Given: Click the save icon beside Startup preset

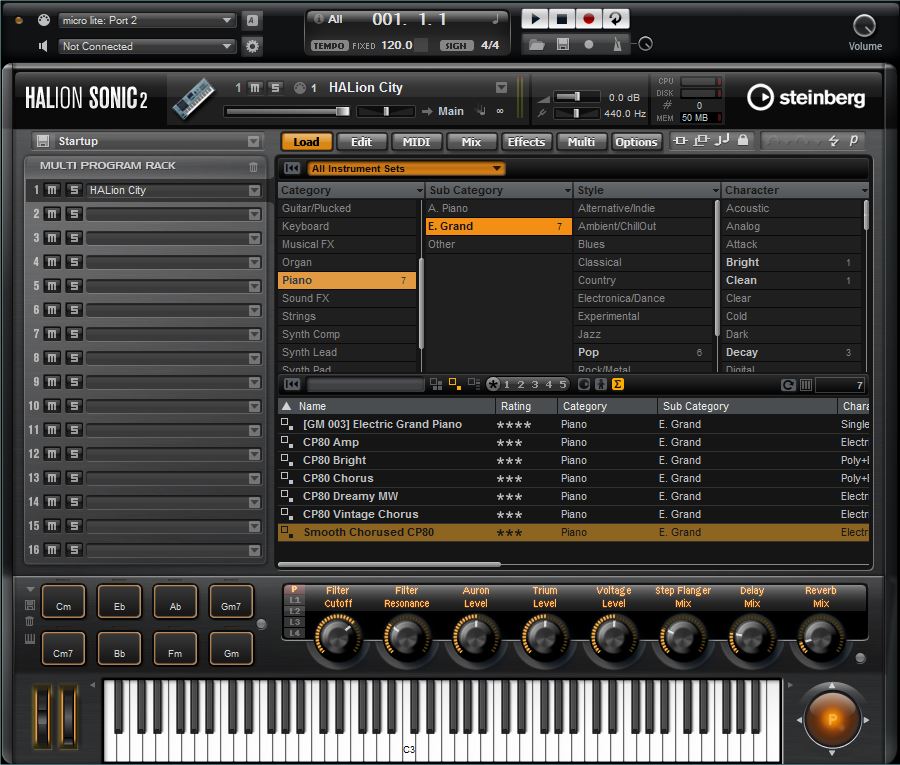Looking at the screenshot, I should 42,141.
